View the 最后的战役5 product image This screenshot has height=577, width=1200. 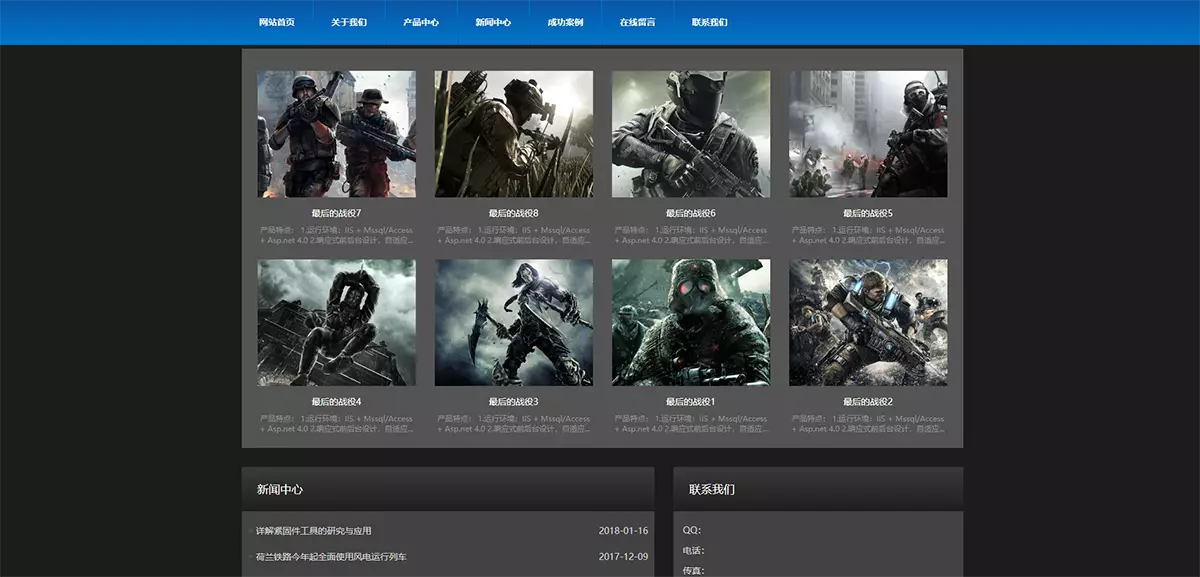click(868, 134)
